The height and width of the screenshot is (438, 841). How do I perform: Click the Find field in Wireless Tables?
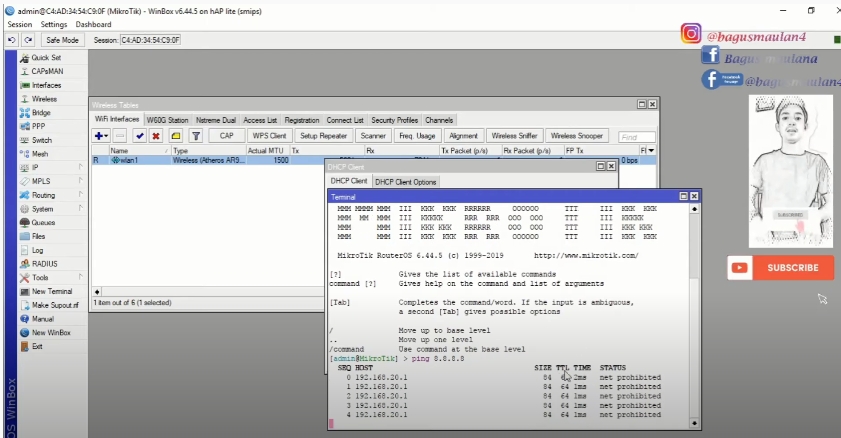[636, 137]
